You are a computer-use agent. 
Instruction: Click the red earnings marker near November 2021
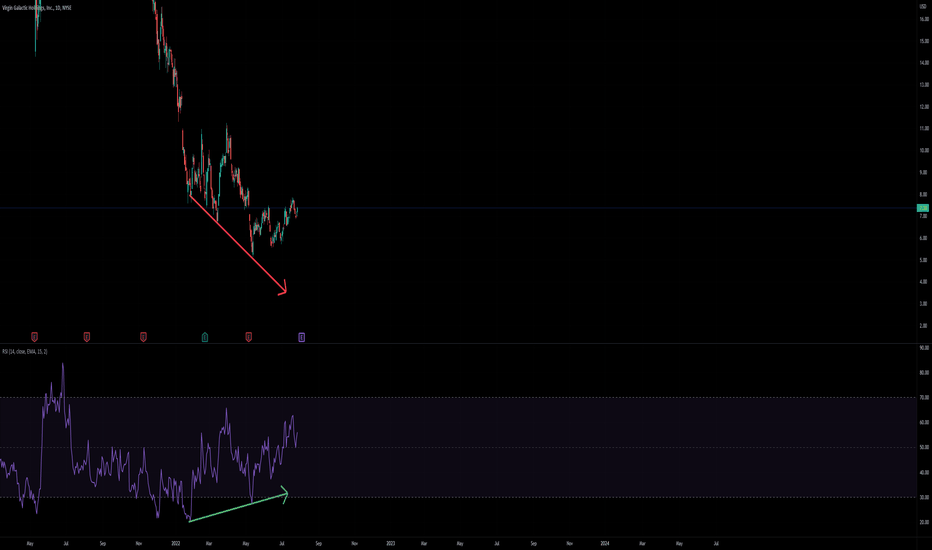[x=143, y=337]
